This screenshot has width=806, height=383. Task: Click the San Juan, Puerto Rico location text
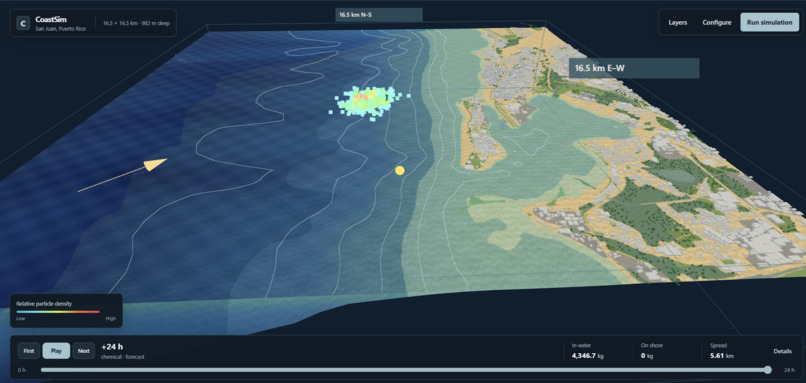(x=61, y=29)
